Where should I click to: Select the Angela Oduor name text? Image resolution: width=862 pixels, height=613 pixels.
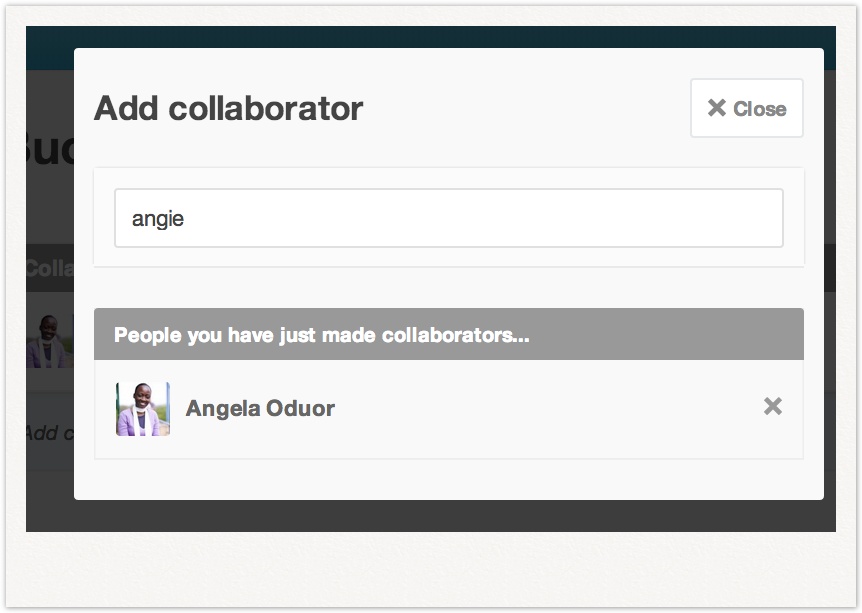click(x=260, y=408)
